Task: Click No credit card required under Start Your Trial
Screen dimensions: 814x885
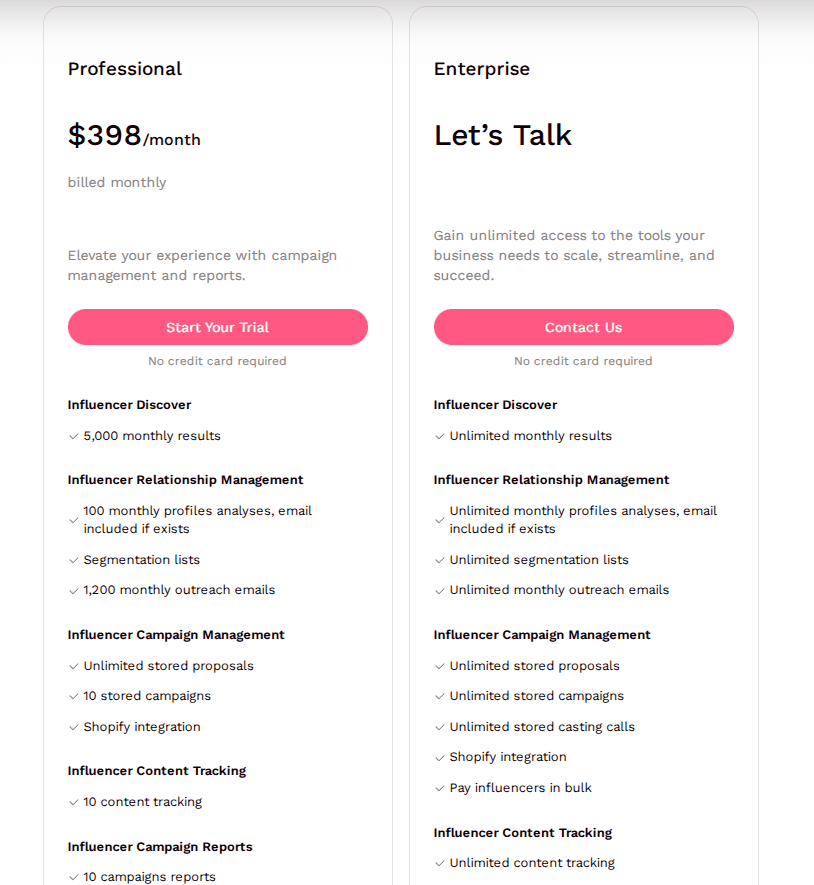Action: pos(217,361)
